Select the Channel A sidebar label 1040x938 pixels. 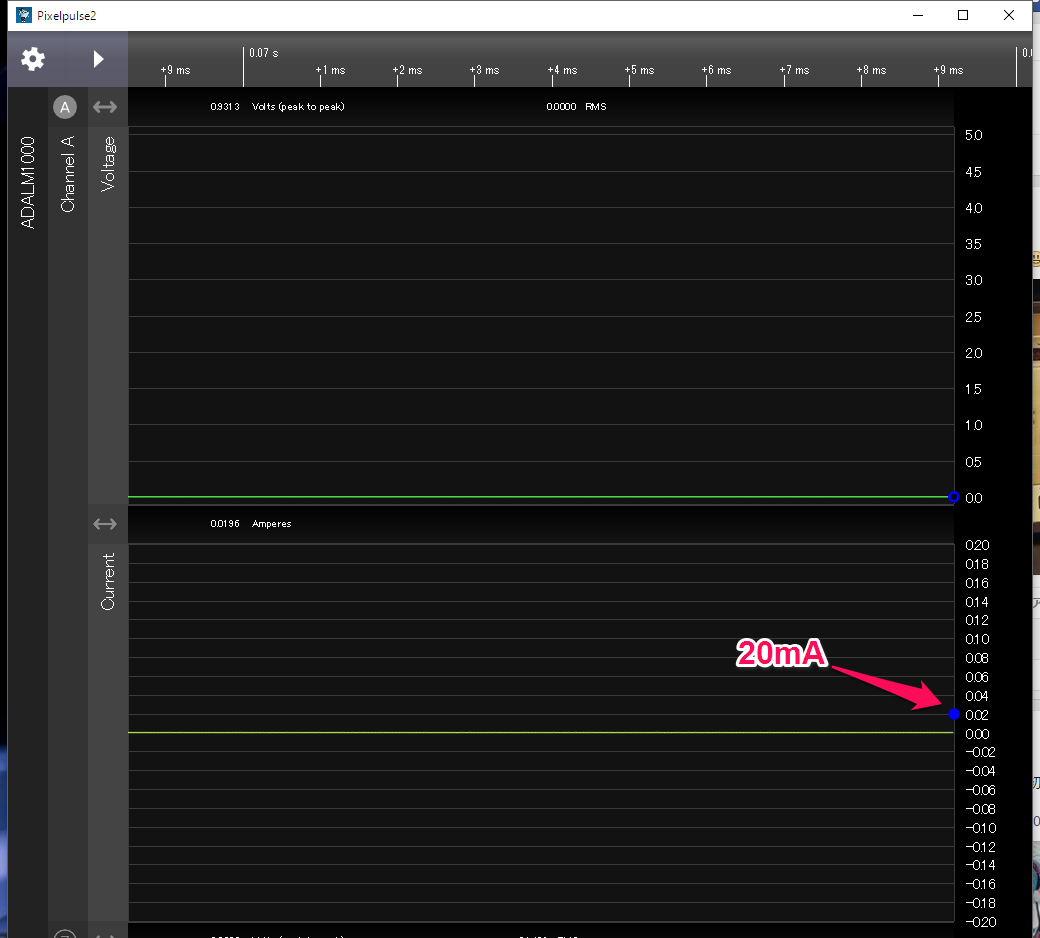click(68, 173)
